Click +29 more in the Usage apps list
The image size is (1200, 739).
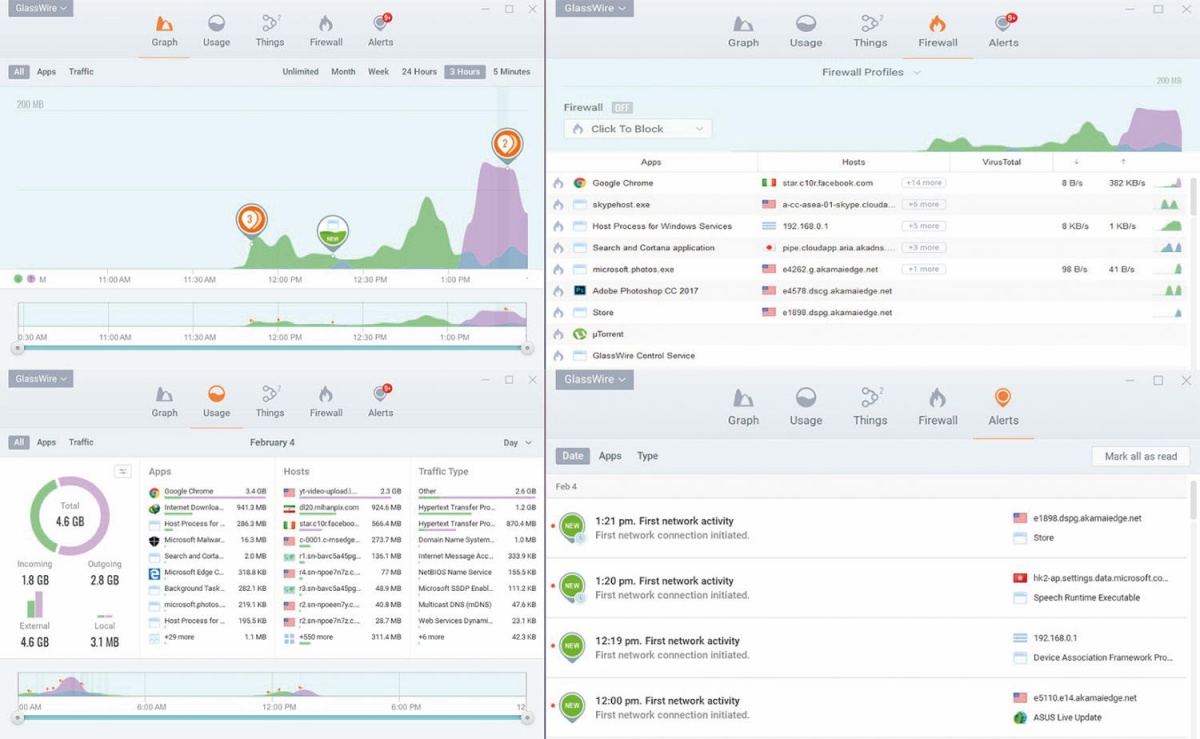coord(179,637)
